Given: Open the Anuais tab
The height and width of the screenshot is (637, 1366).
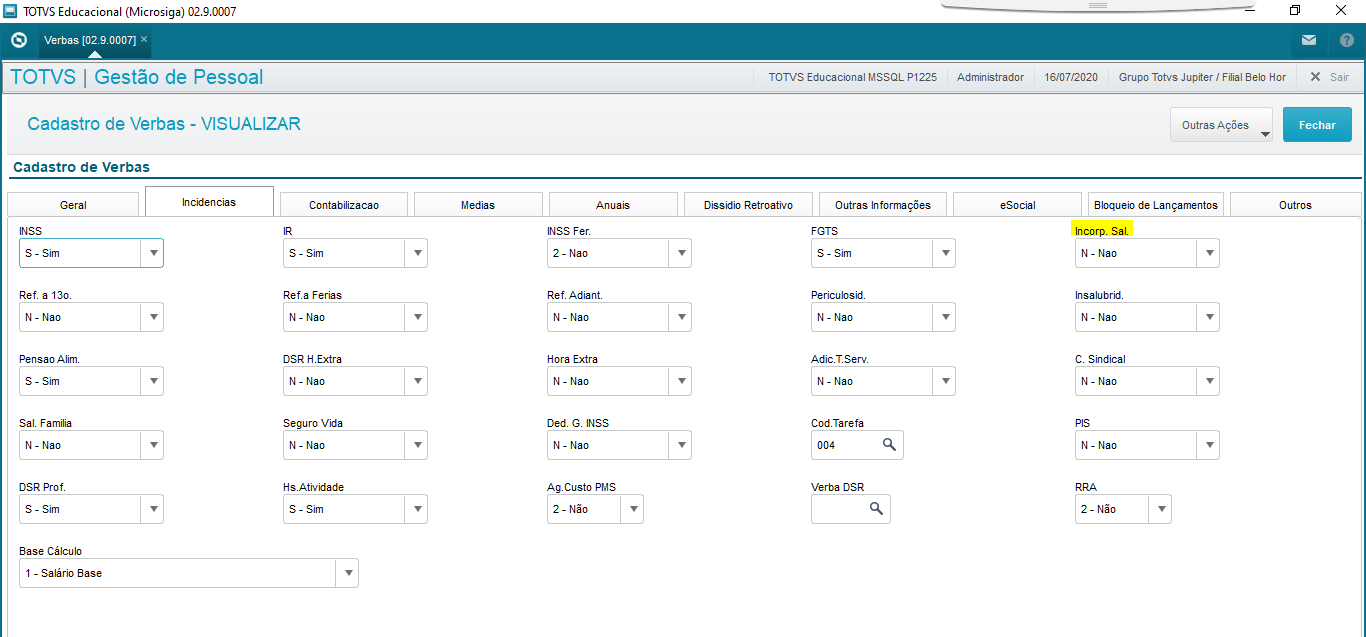Looking at the screenshot, I should coord(613,204).
